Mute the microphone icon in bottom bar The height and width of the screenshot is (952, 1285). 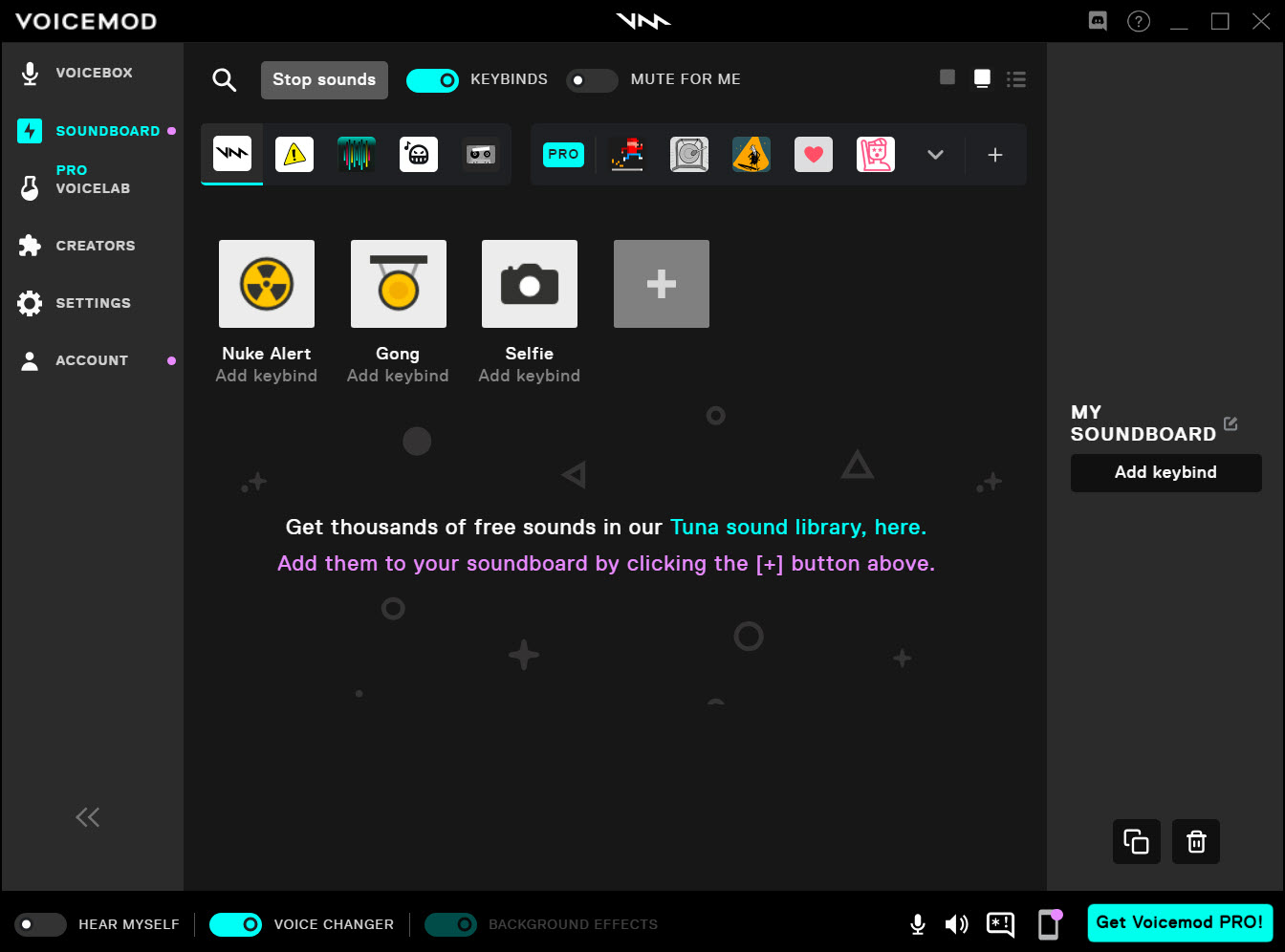(917, 923)
